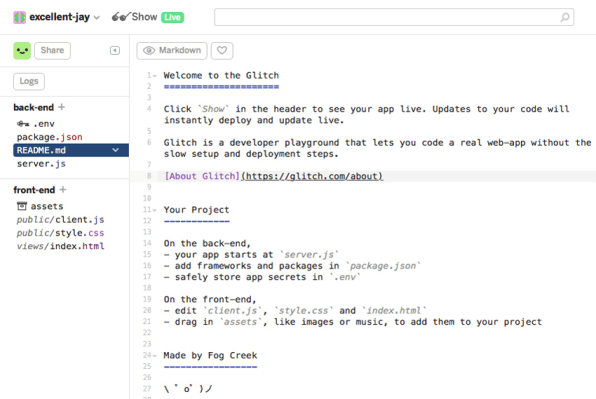The width and height of the screenshot is (596, 399).
Task: Open the server.js file
Action: (x=41, y=164)
